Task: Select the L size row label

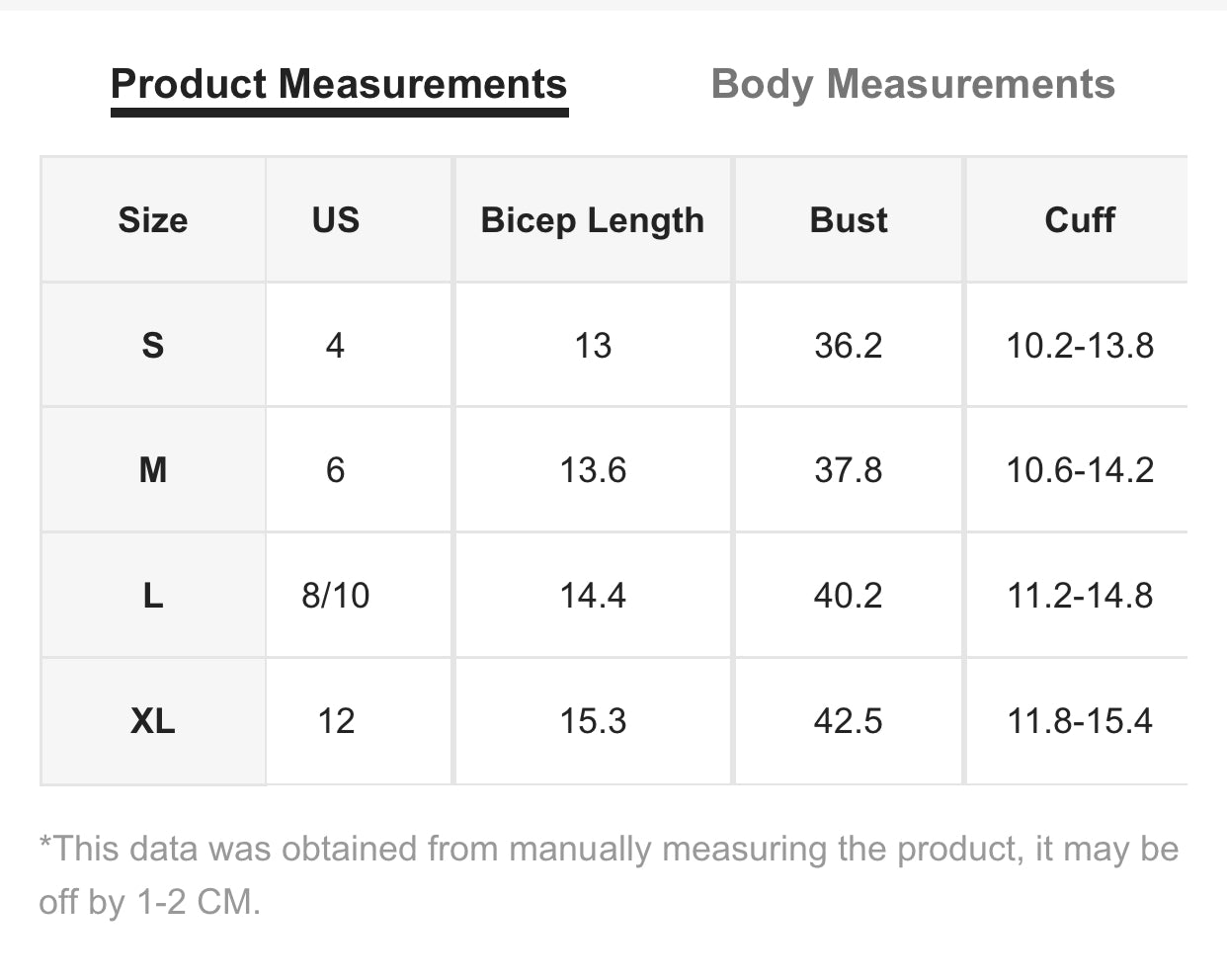Action: click(x=153, y=596)
